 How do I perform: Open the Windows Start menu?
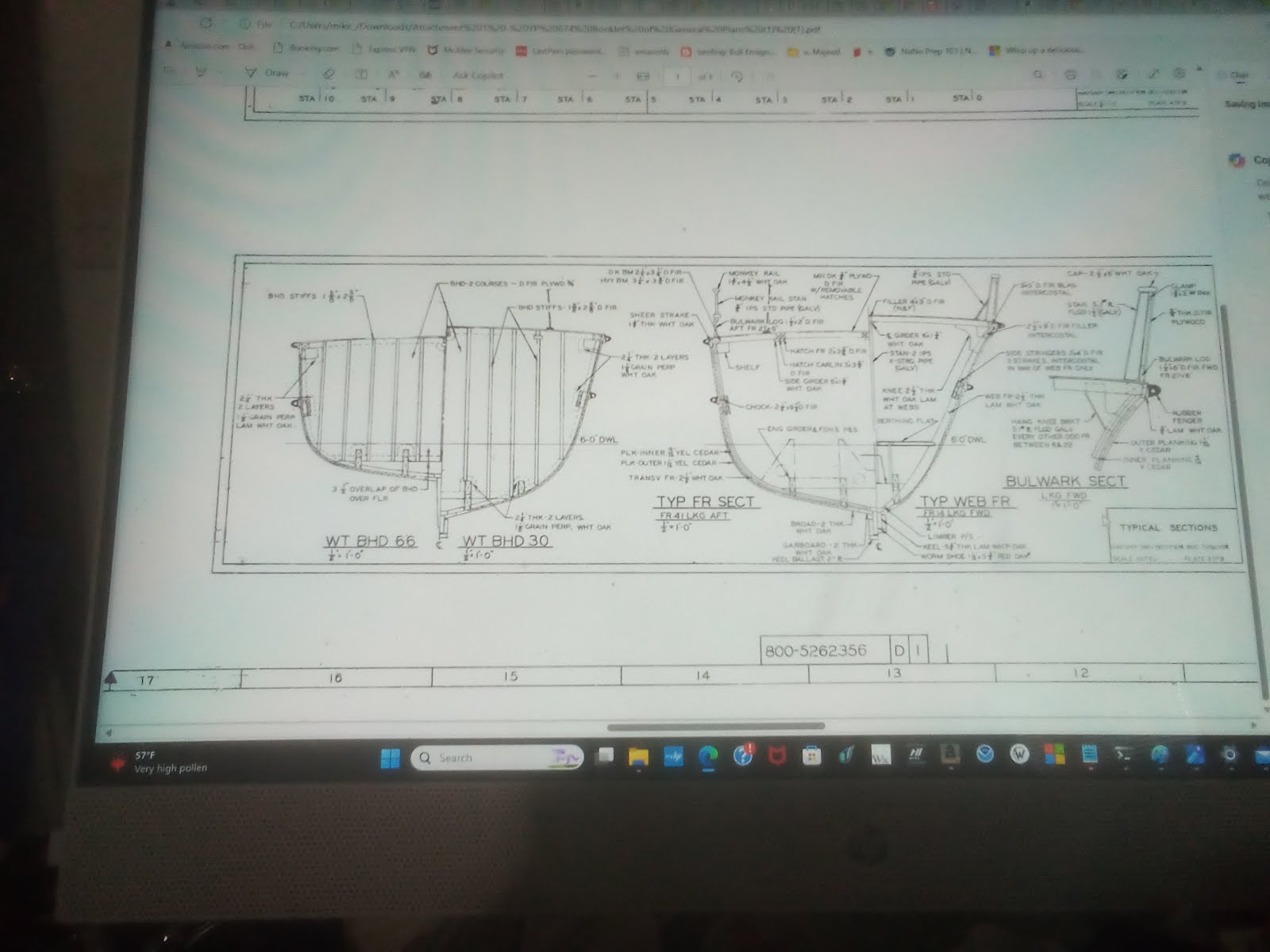[390, 758]
